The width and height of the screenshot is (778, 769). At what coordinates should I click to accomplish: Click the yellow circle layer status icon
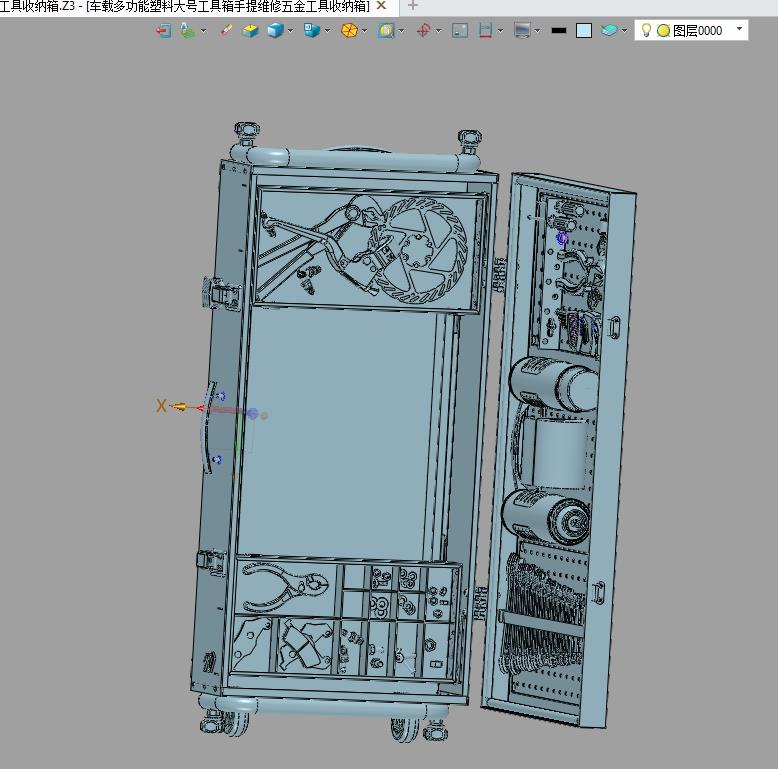pos(663,31)
